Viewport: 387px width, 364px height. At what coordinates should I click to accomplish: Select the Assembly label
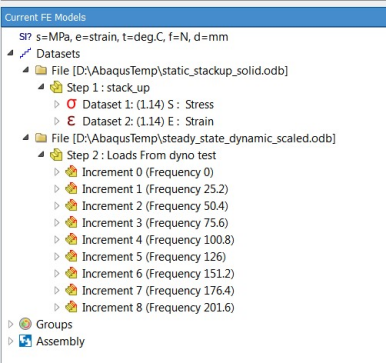pos(60,341)
